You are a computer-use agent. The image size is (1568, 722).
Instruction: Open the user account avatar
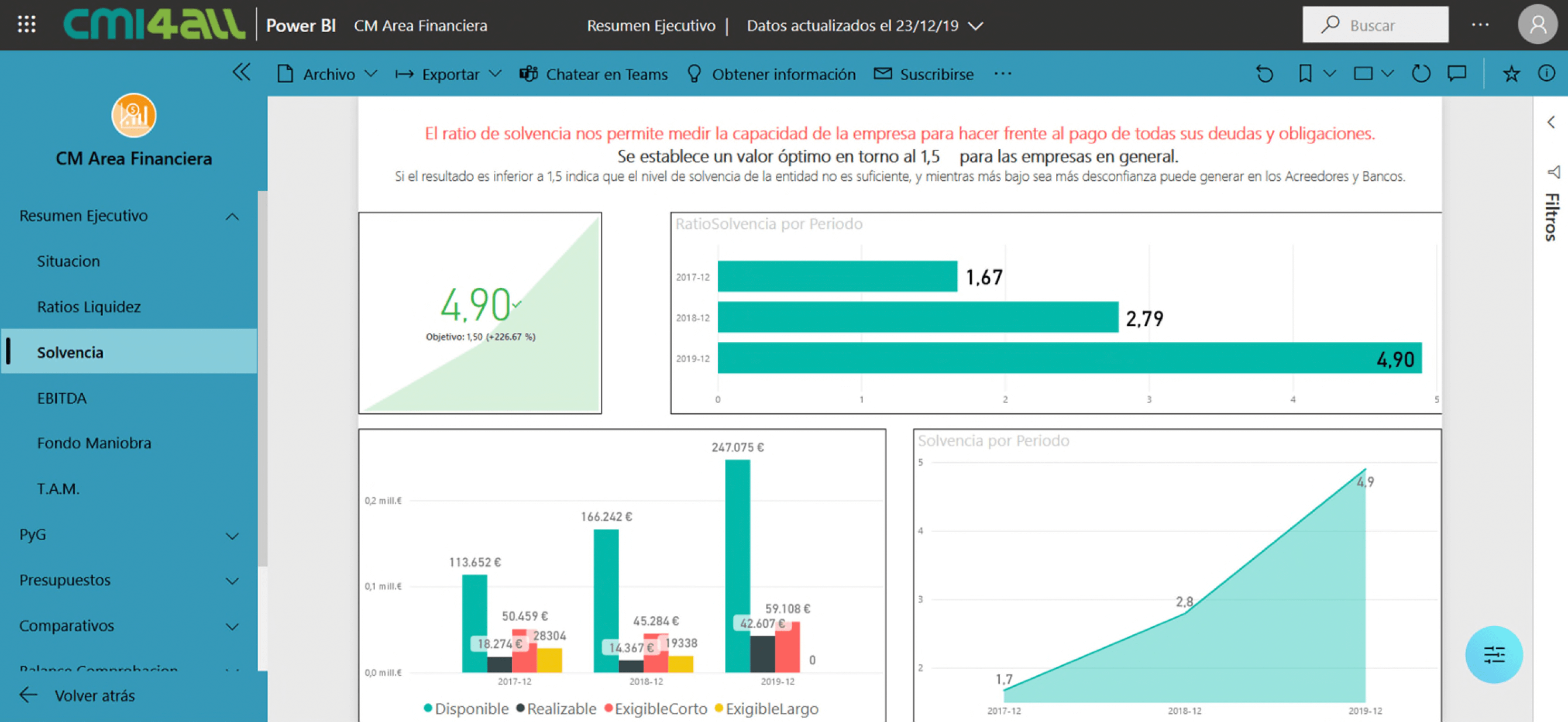[x=1537, y=25]
